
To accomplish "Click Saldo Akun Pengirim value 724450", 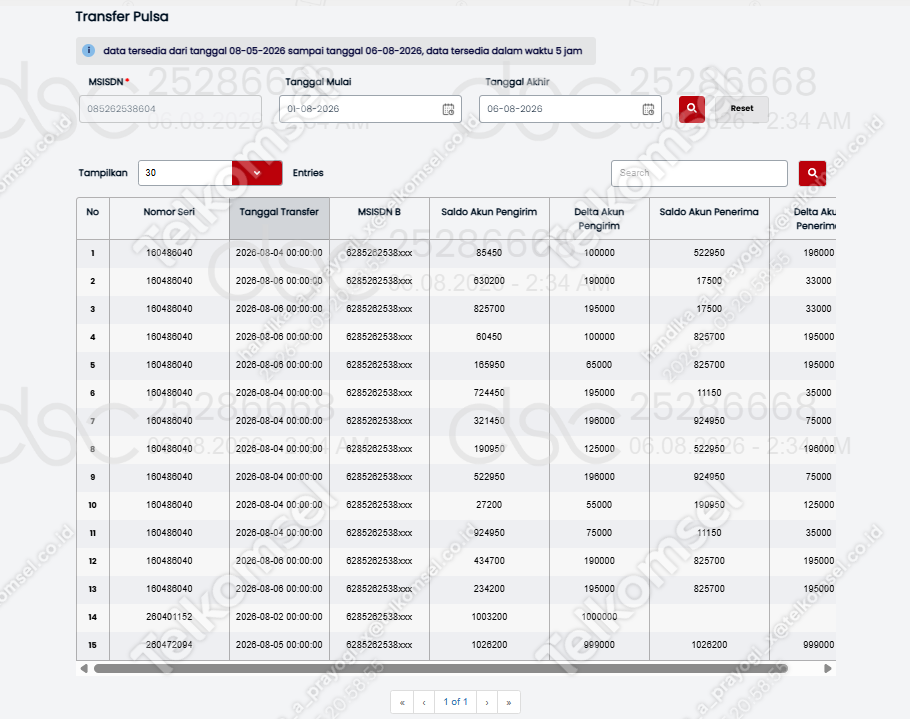I will 489,393.
